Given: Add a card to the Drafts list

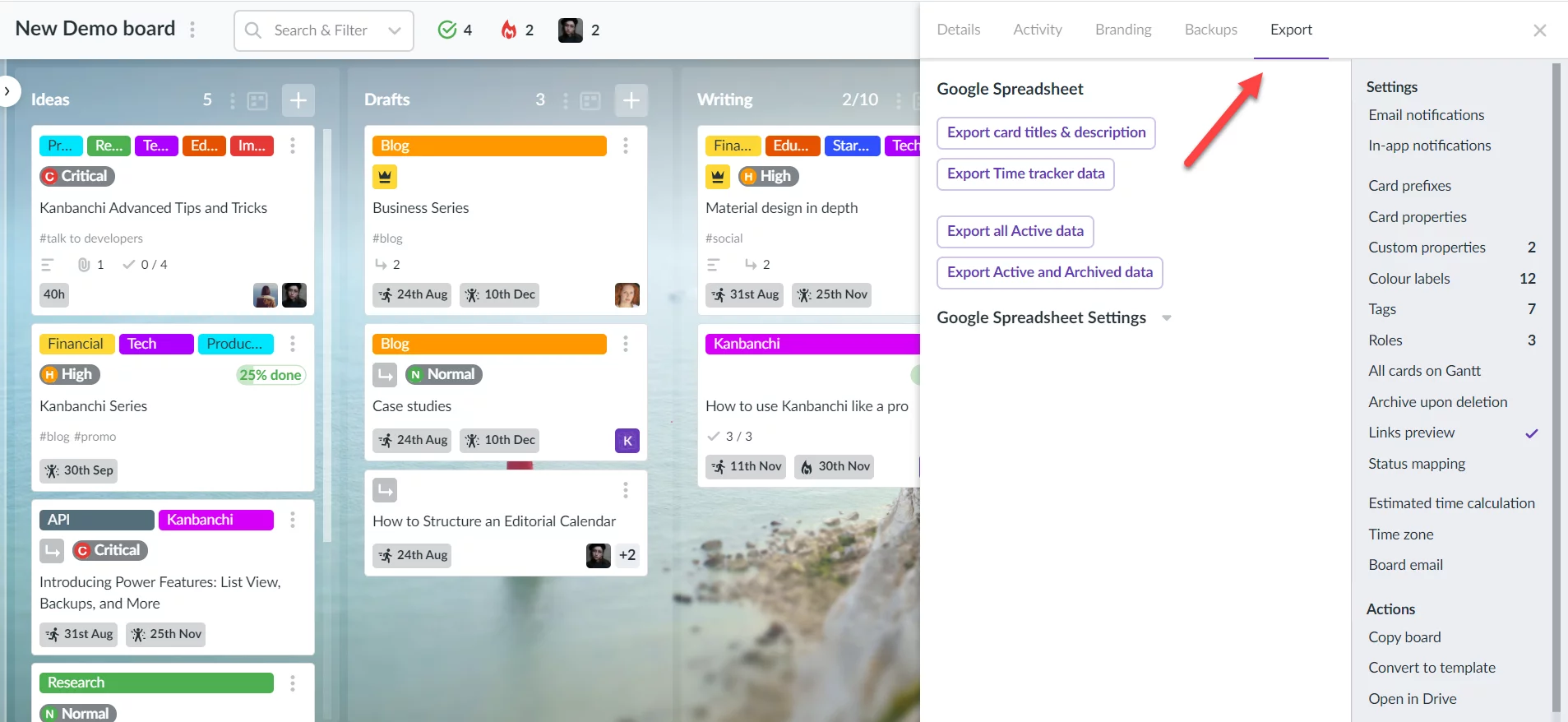Looking at the screenshot, I should tap(631, 100).
